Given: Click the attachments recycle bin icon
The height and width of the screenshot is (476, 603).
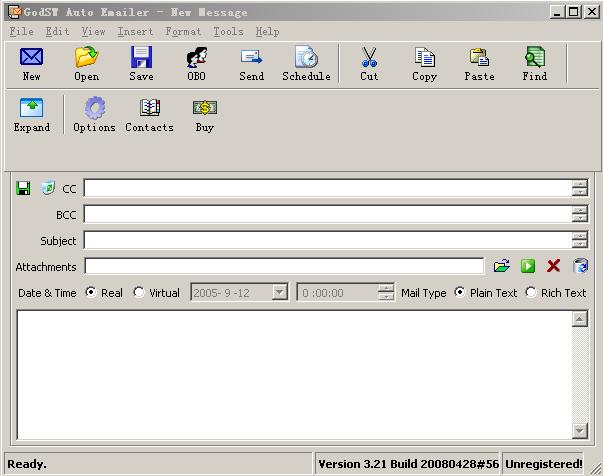Looking at the screenshot, I should [580, 266].
